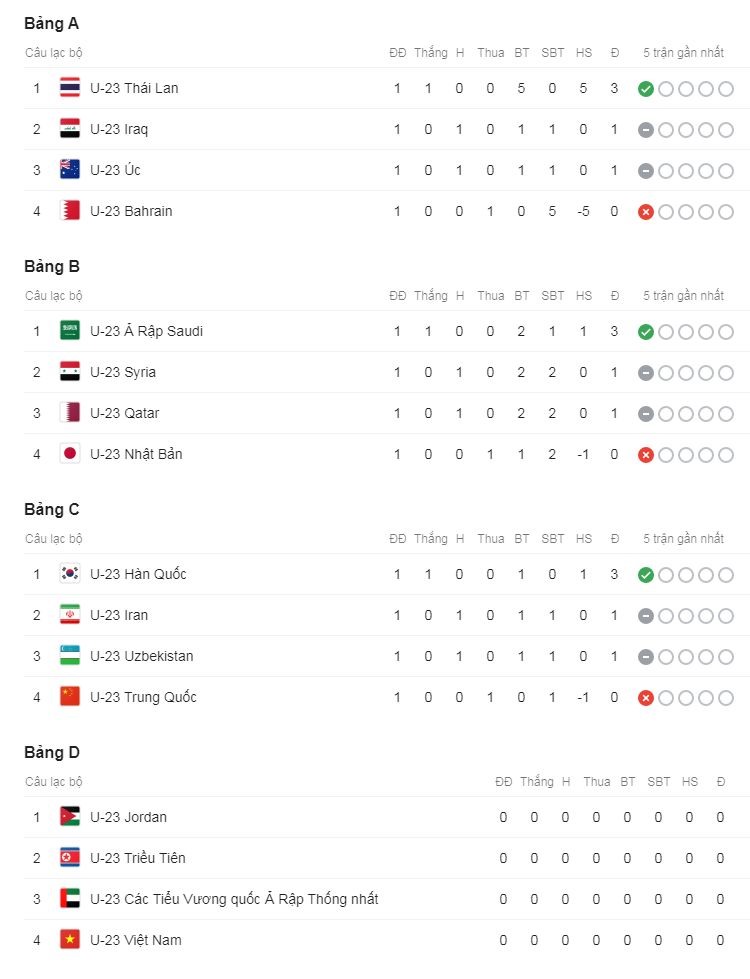Click the red loss icon for Bahrain
This screenshot has height=979, width=750.
(x=646, y=212)
